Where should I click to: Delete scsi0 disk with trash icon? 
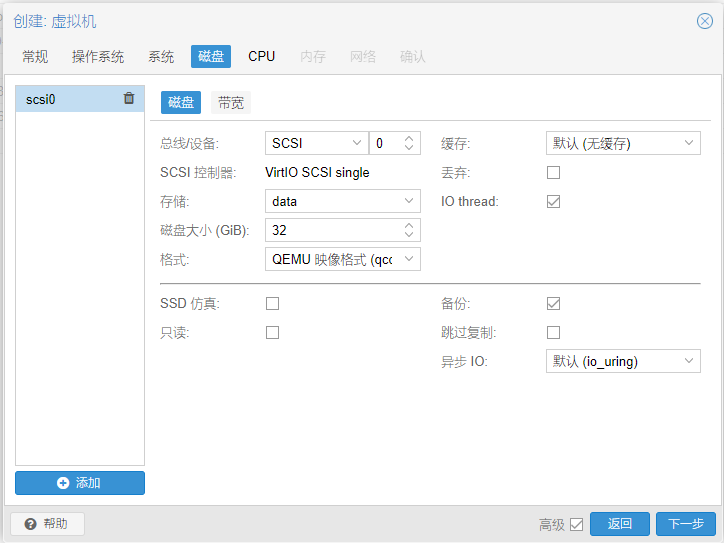tap(129, 98)
